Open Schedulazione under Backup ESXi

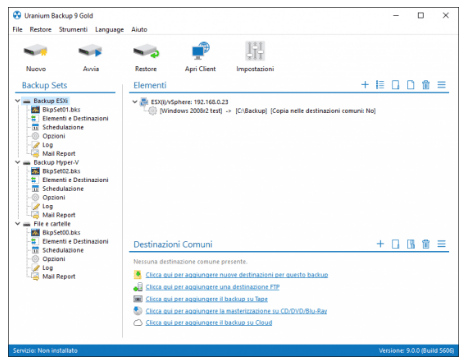(x=63, y=127)
